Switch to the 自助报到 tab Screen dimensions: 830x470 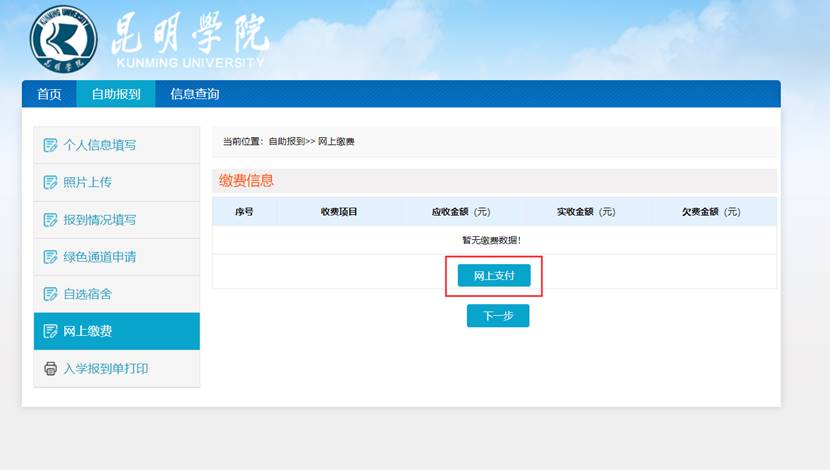click(x=116, y=94)
